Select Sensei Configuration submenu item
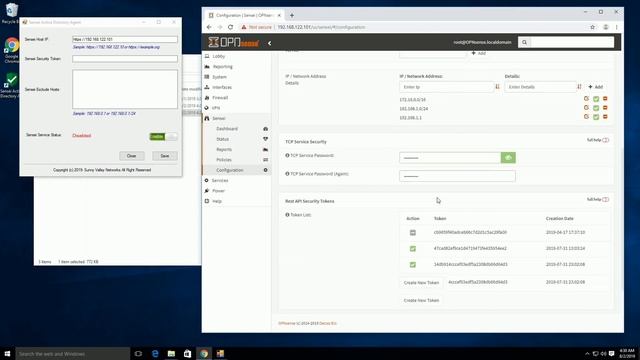 tap(230, 170)
